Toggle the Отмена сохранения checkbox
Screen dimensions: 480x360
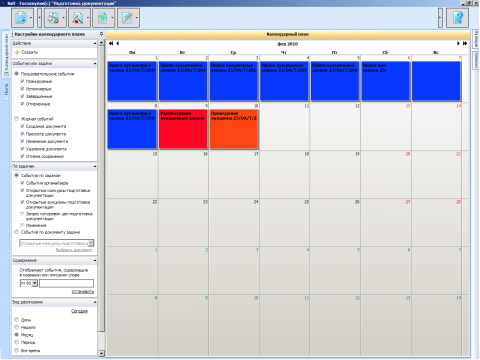(x=22, y=156)
